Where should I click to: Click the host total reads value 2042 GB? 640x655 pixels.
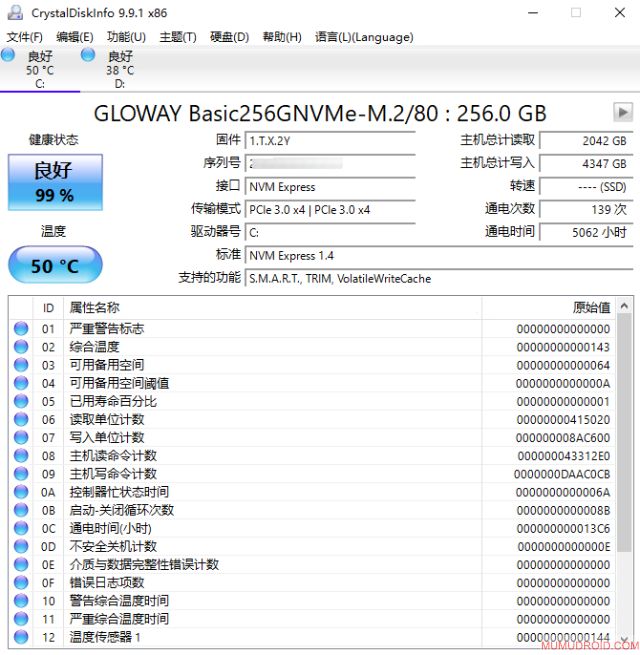point(586,141)
